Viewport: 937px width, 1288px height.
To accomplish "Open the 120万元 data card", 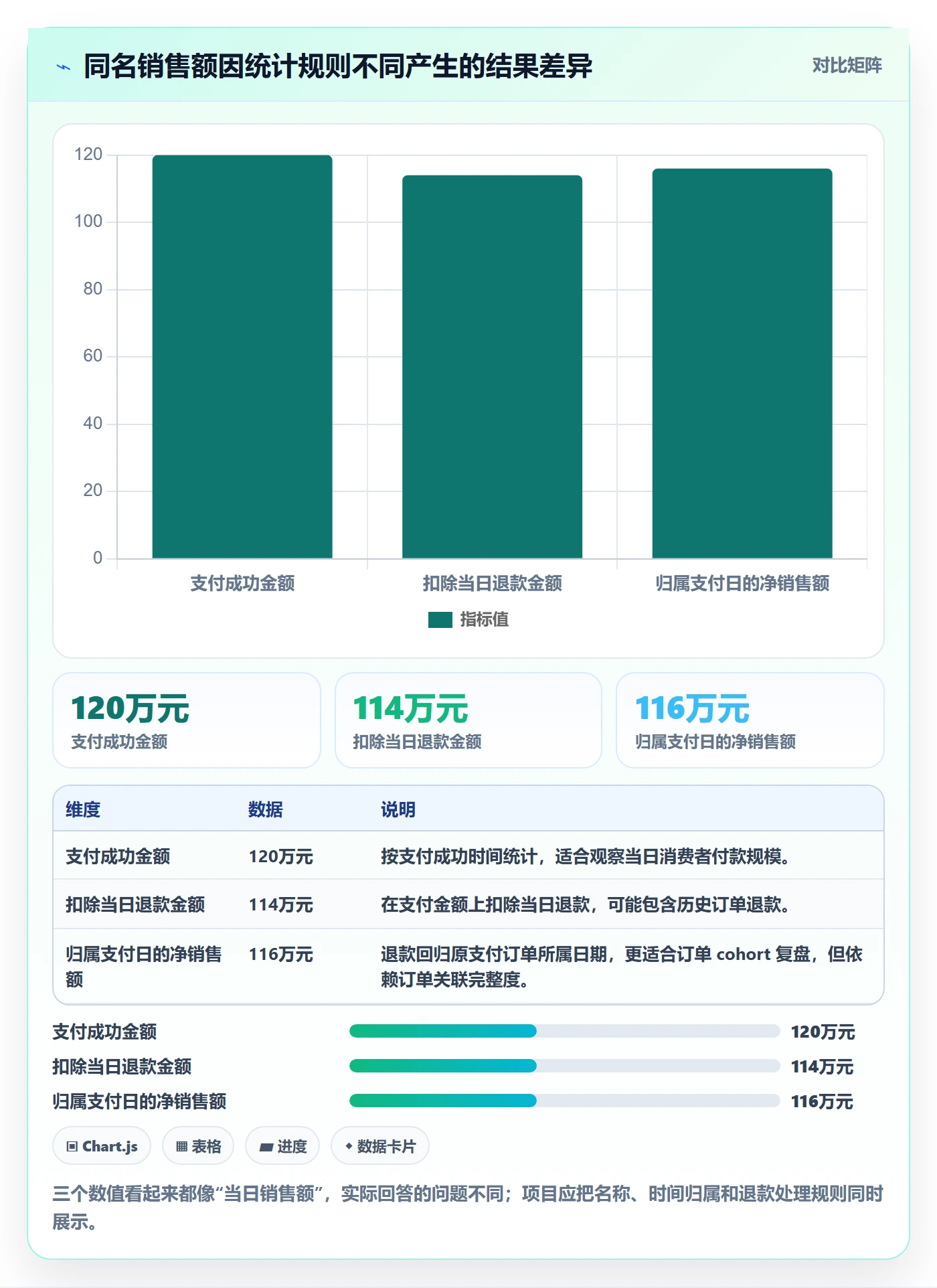I will pos(187,720).
